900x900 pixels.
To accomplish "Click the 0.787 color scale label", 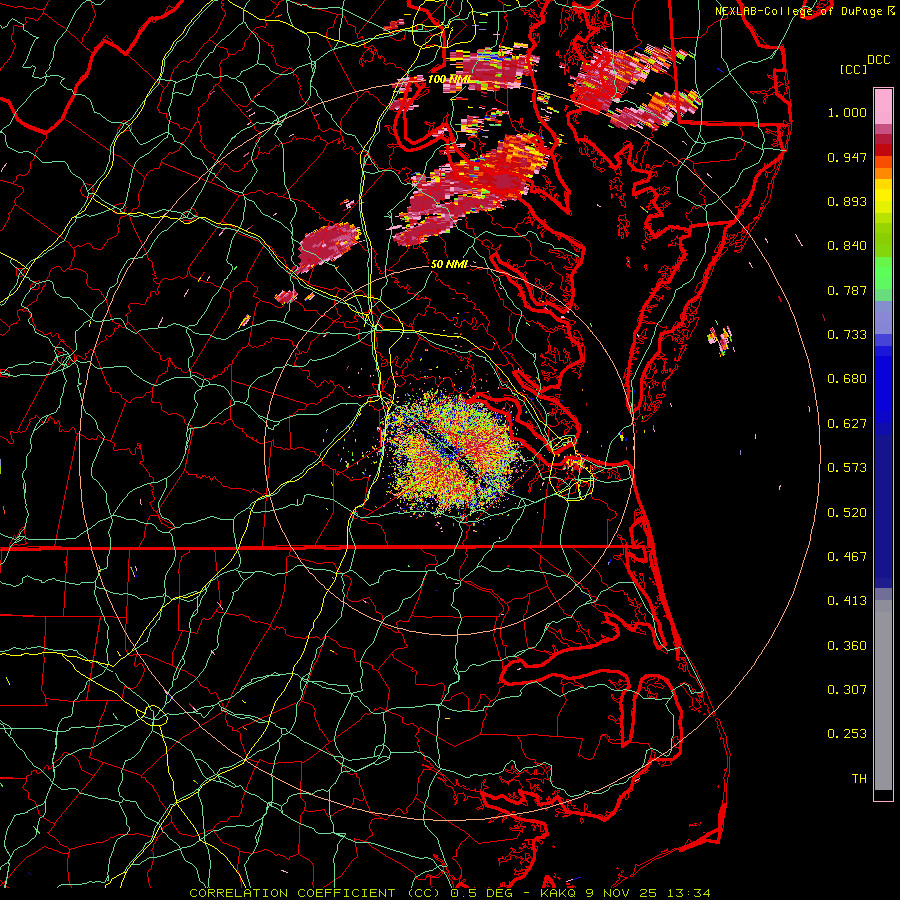I will click(x=847, y=290).
